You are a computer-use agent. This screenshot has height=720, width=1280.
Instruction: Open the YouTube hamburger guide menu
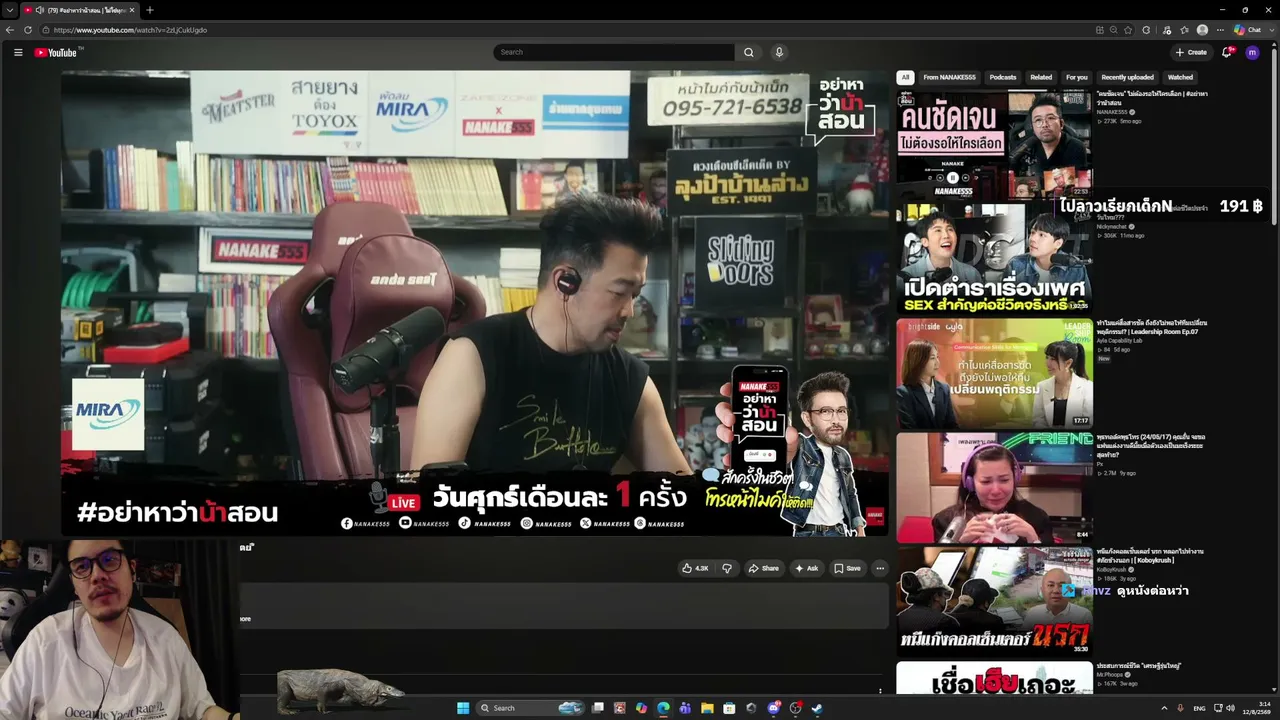18,52
